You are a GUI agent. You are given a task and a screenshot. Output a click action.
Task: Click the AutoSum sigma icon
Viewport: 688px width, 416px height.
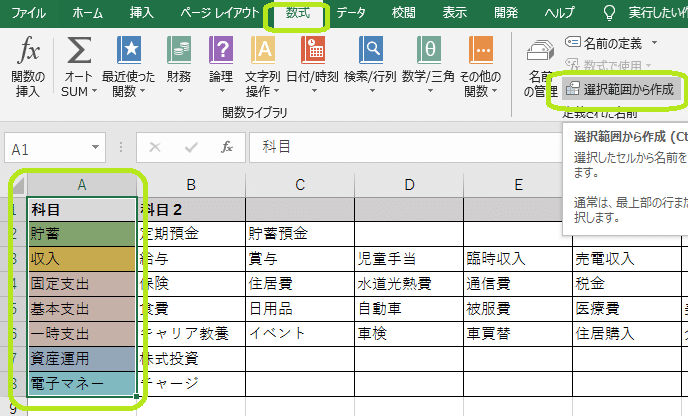click(x=79, y=50)
